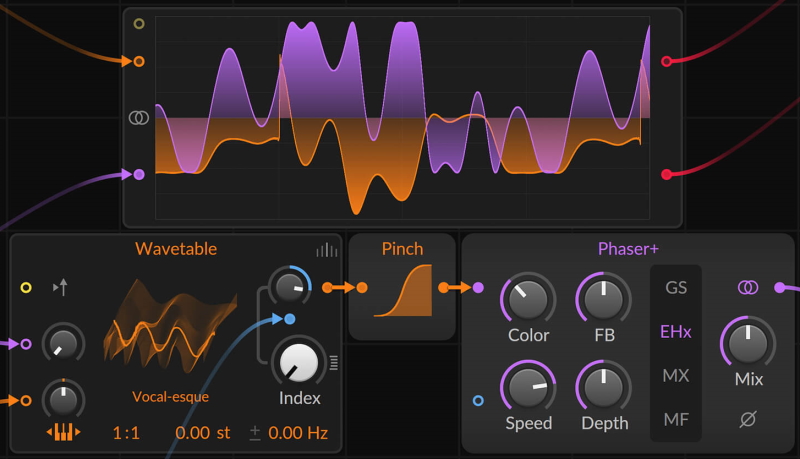Toggle the Wavetable keyboard tracking icon
The image size is (800, 459).
[63, 432]
